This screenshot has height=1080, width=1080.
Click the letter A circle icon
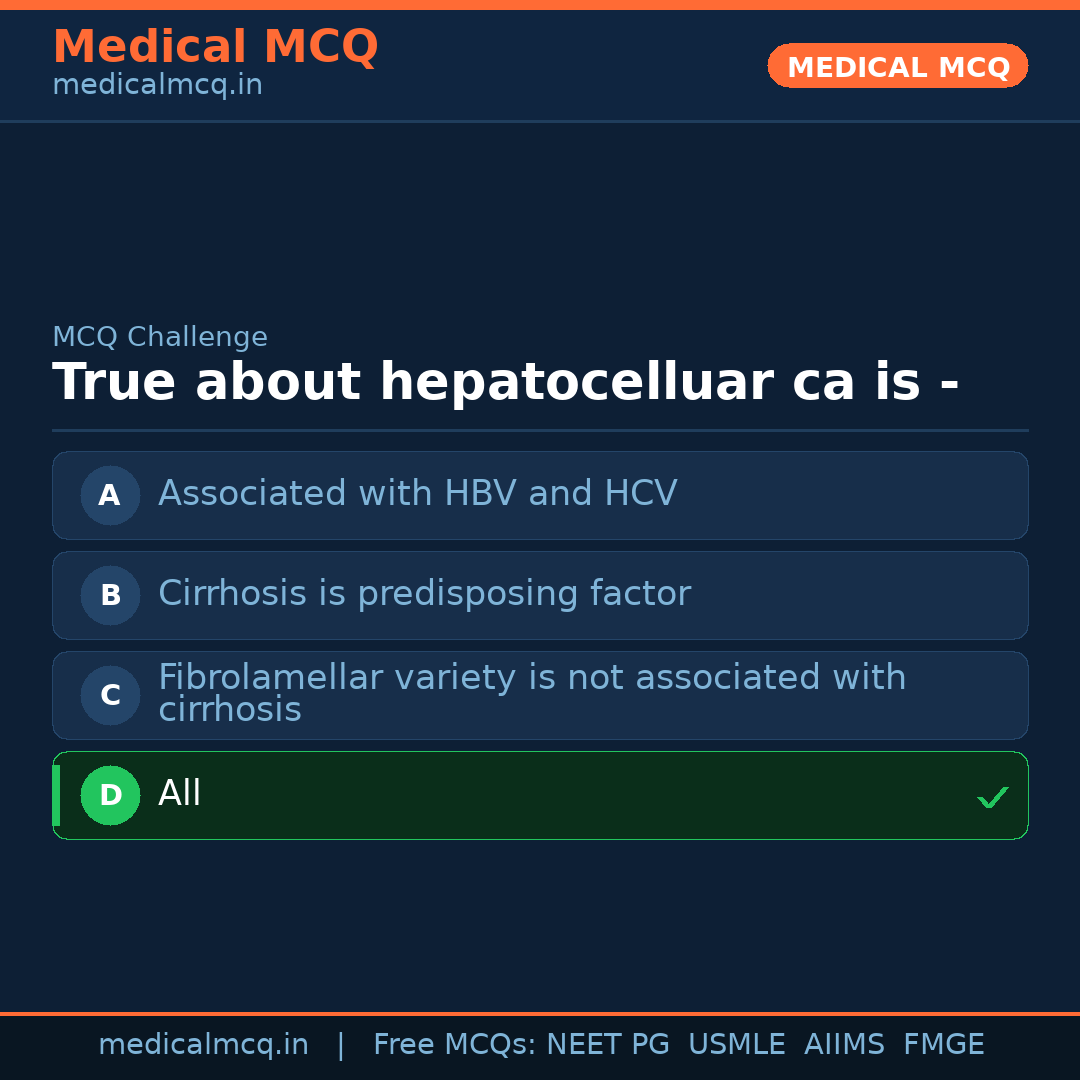pos(110,495)
